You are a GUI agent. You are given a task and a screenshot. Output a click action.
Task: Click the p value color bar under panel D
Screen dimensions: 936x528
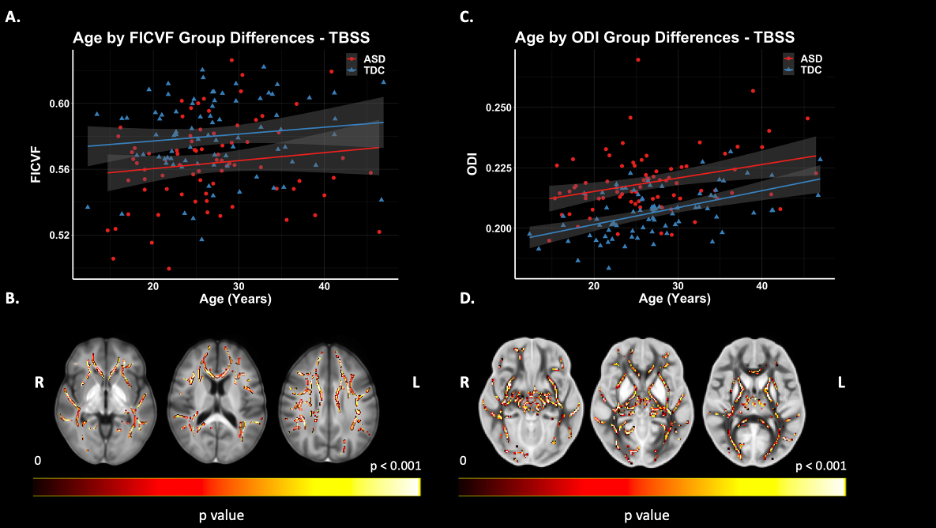point(652,487)
